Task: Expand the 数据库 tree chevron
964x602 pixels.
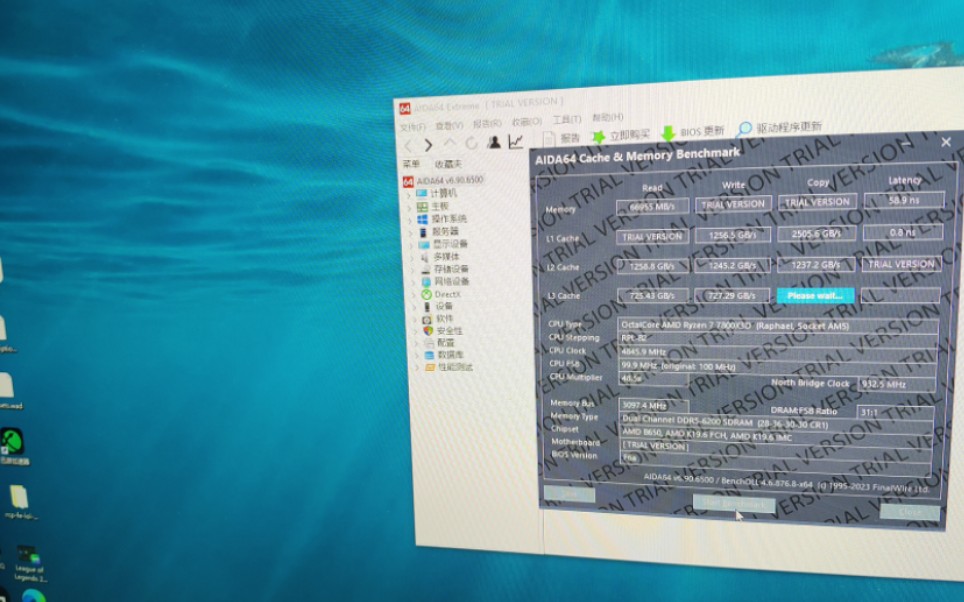Action: coord(417,355)
